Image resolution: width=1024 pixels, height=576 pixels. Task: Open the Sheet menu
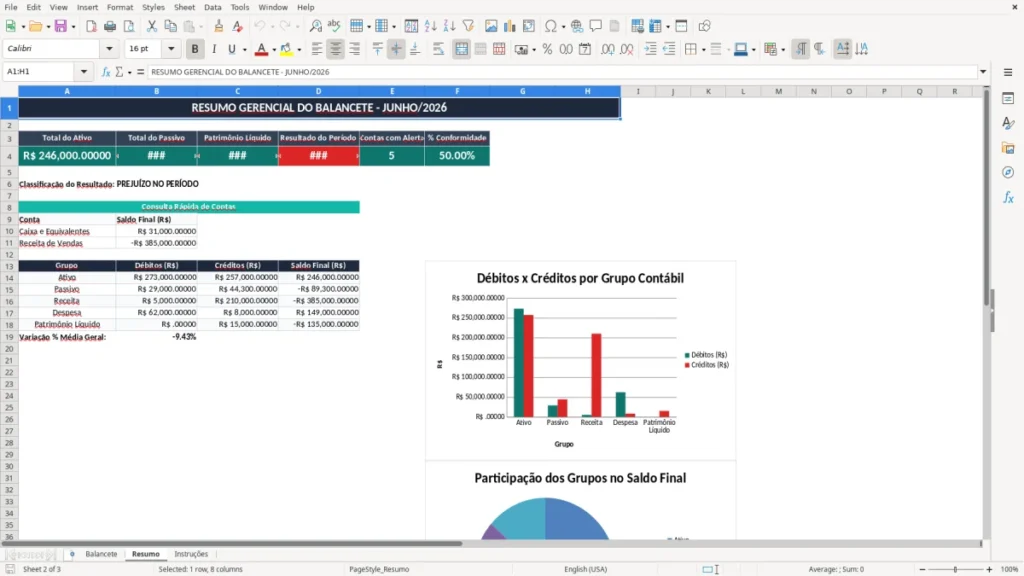pos(184,7)
